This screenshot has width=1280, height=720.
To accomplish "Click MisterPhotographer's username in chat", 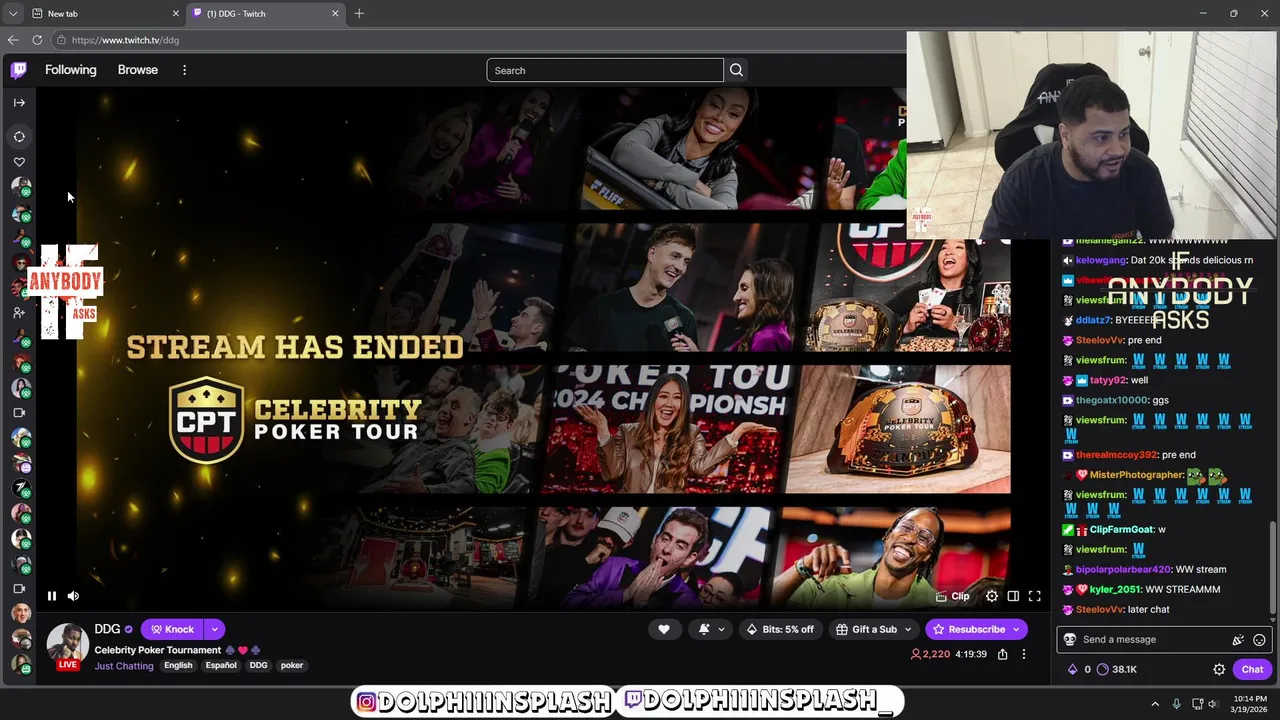I will 1137,475.
